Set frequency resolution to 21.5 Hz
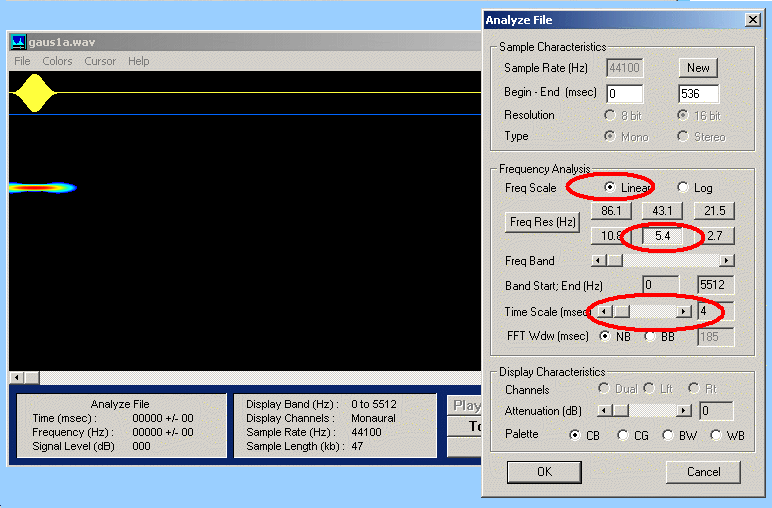Image resolution: width=772 pixels, height=508 pixels. click(715, 211)
